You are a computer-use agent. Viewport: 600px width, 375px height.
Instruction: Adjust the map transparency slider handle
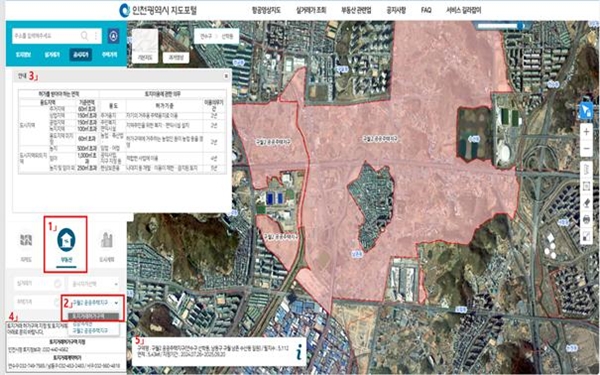coord(520,26)
